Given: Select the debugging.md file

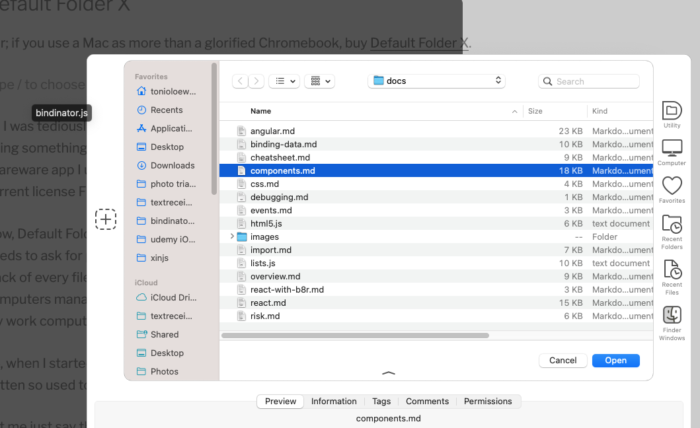Looking at the screenshot, I should click(436, 197).
